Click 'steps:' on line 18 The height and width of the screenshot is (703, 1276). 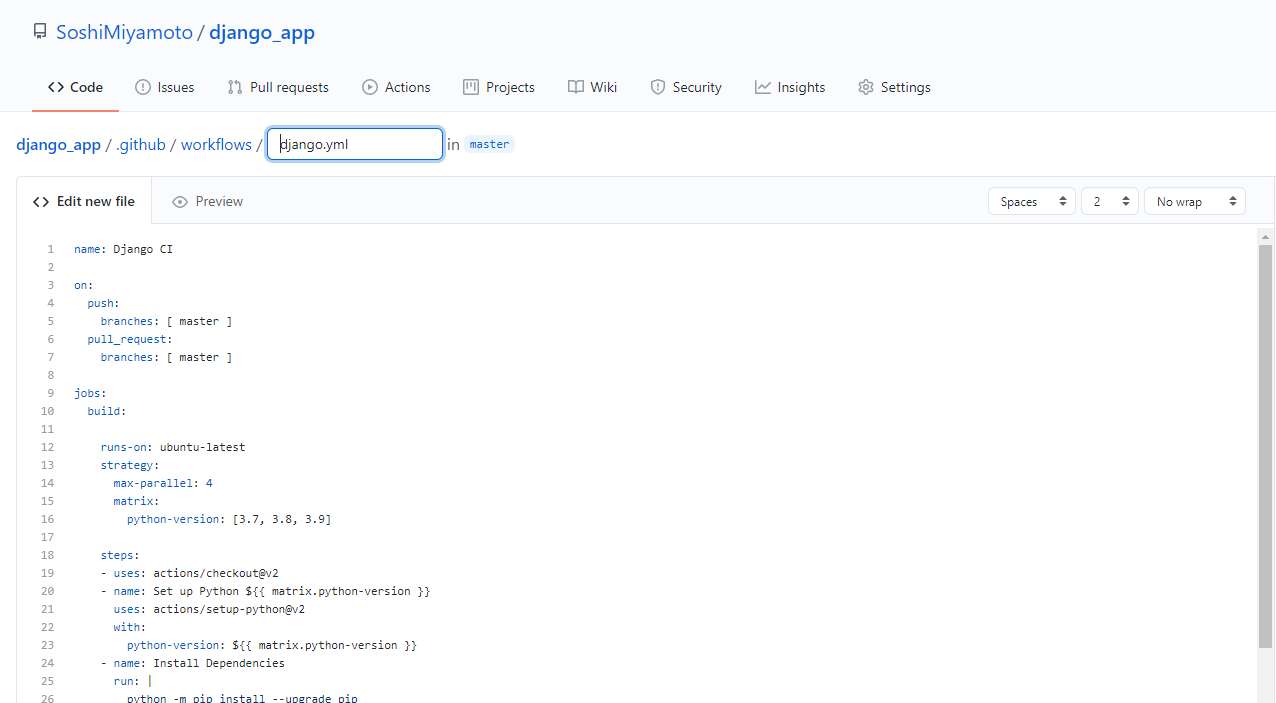[120, 555]
